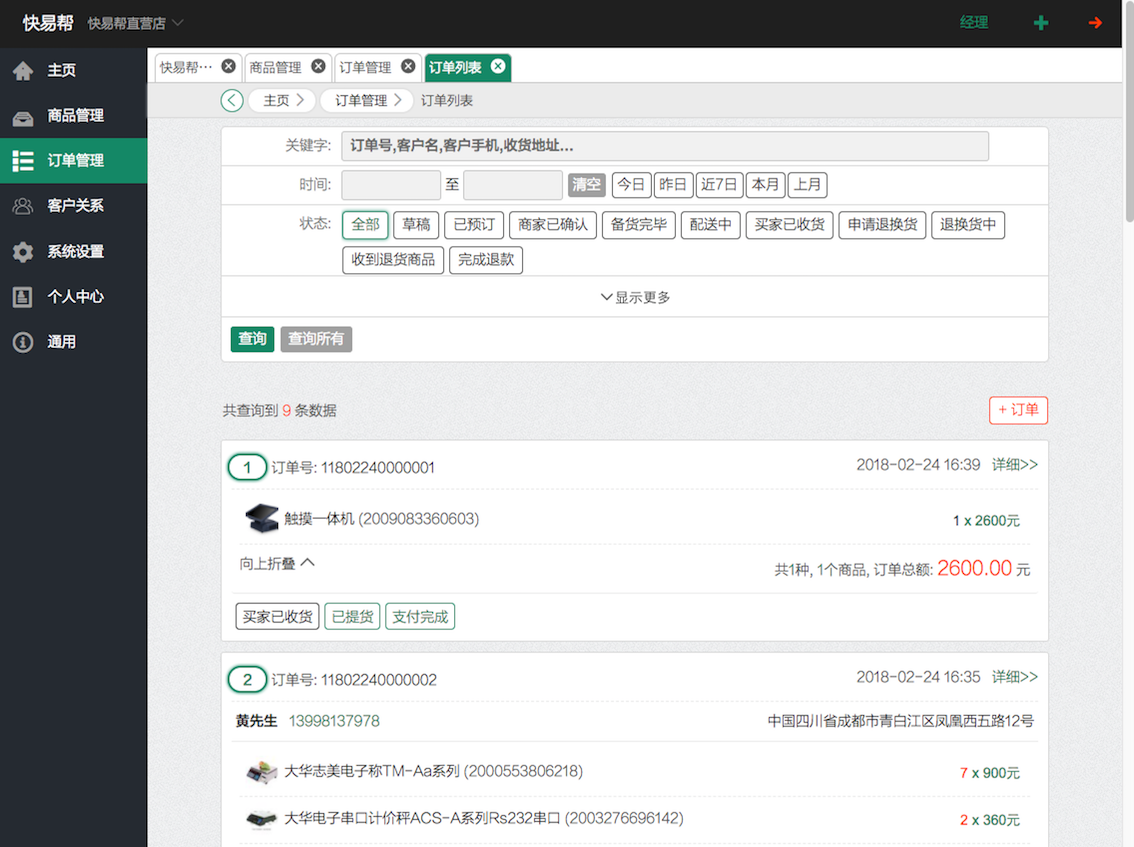This screenshot has height=847, width=1134.
Task: Select the 草稿 status filter
Action: pos(416,225)
